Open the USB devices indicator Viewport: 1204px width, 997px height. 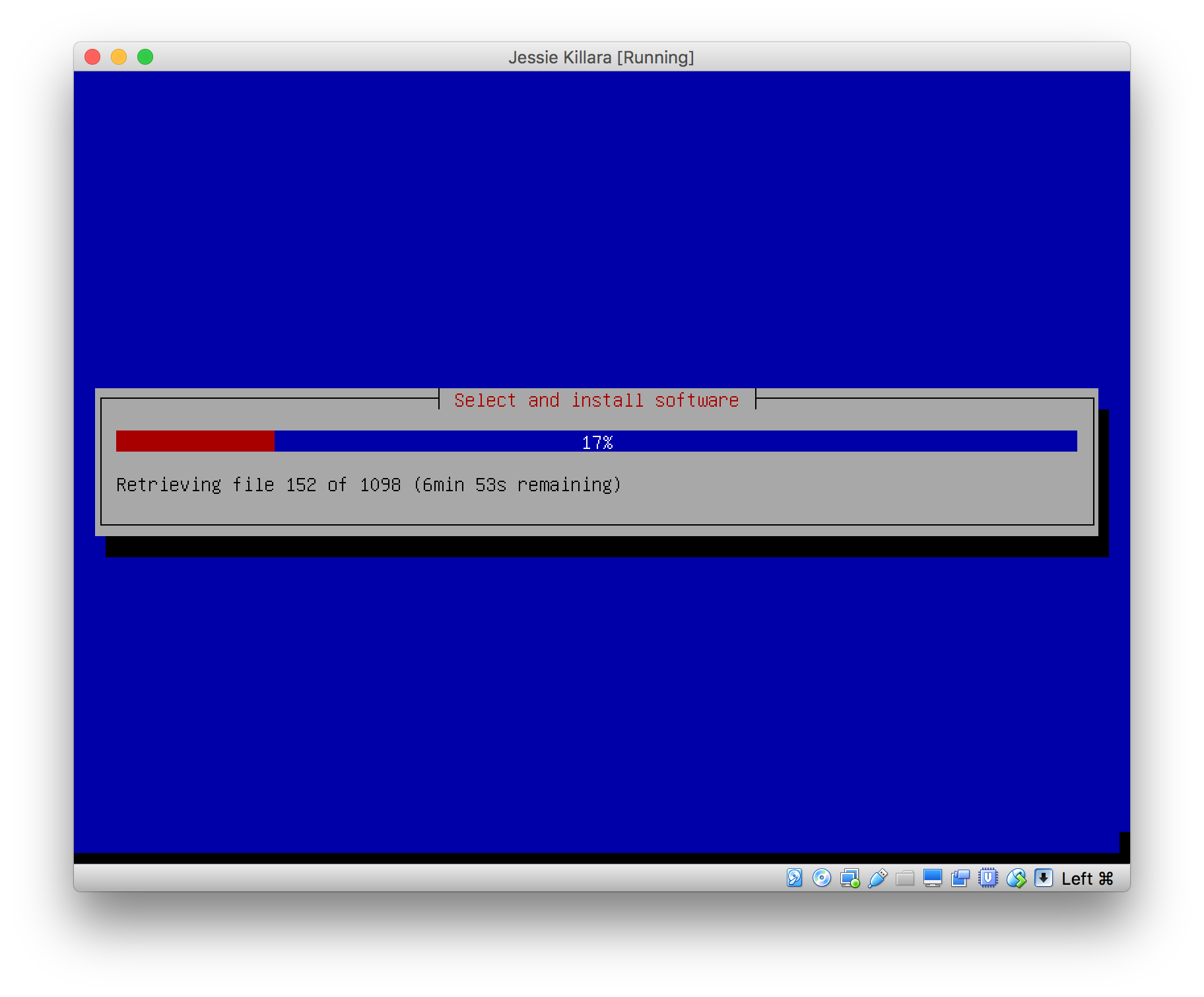[x=877, y=878]
